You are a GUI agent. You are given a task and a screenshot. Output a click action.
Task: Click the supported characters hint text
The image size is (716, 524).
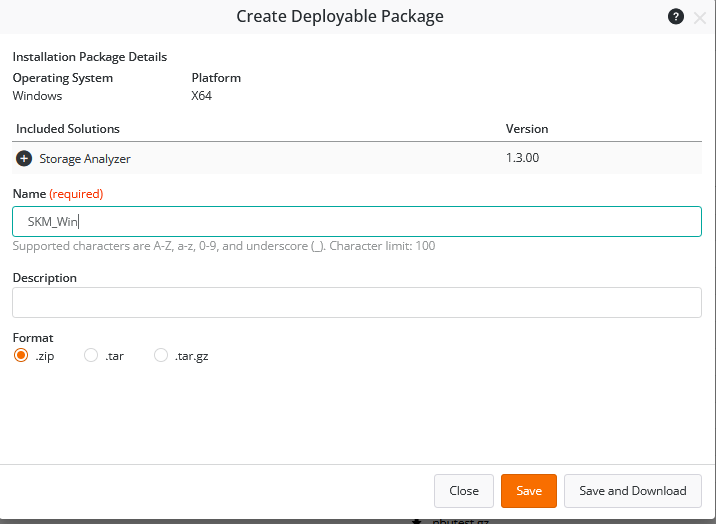click(224, 246)
